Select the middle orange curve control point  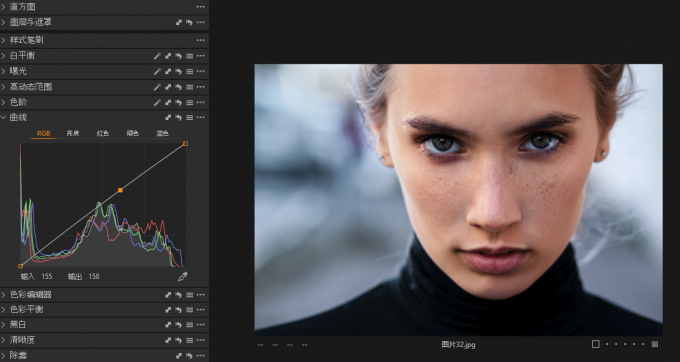pyautogui.click(x=120, y=190)
